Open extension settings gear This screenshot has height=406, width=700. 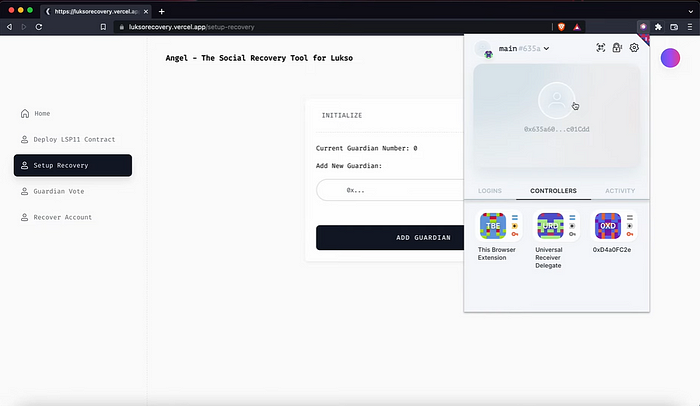(634, 48)
